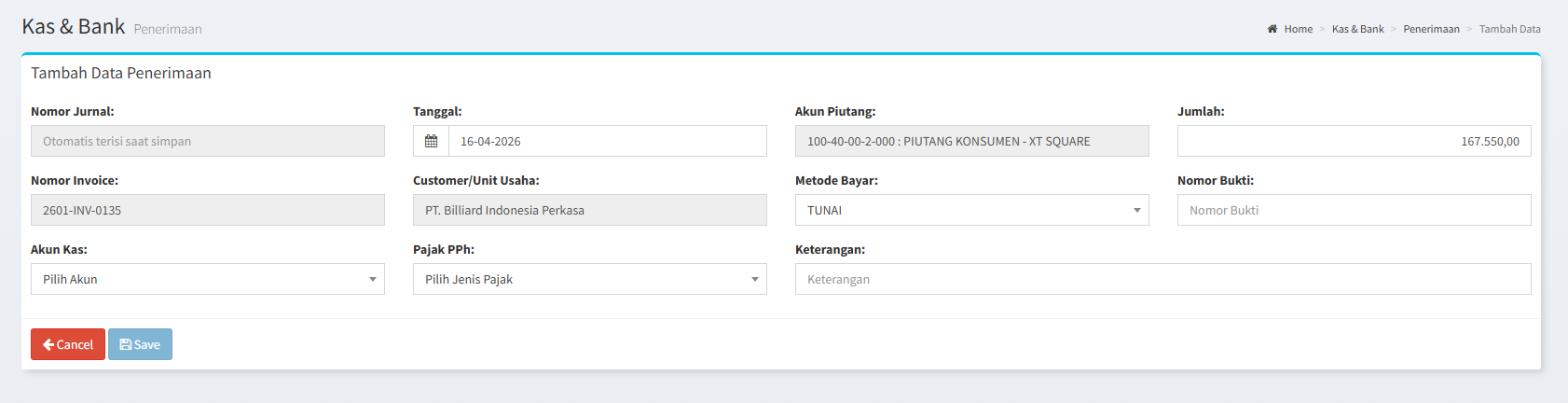Open the Metode Bayar dropdown
Viewport: 1568px width, 403px height.
coord(971,211)
